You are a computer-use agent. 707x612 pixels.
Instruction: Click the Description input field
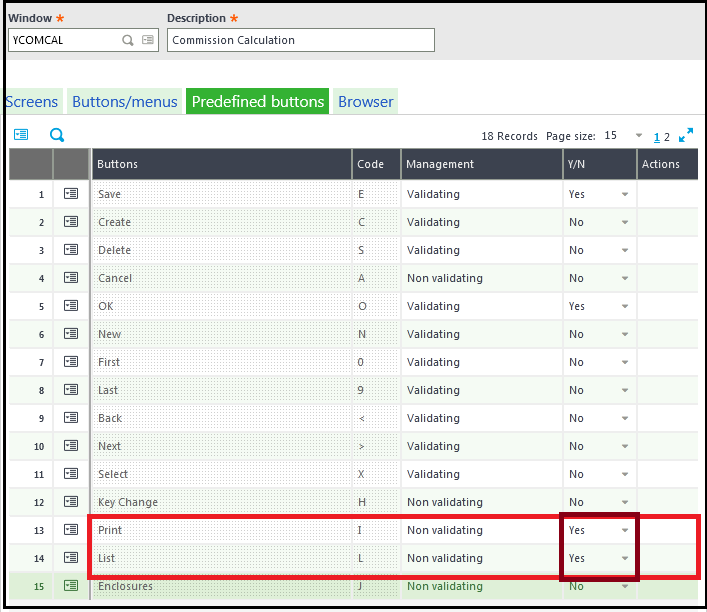point(301,40)
